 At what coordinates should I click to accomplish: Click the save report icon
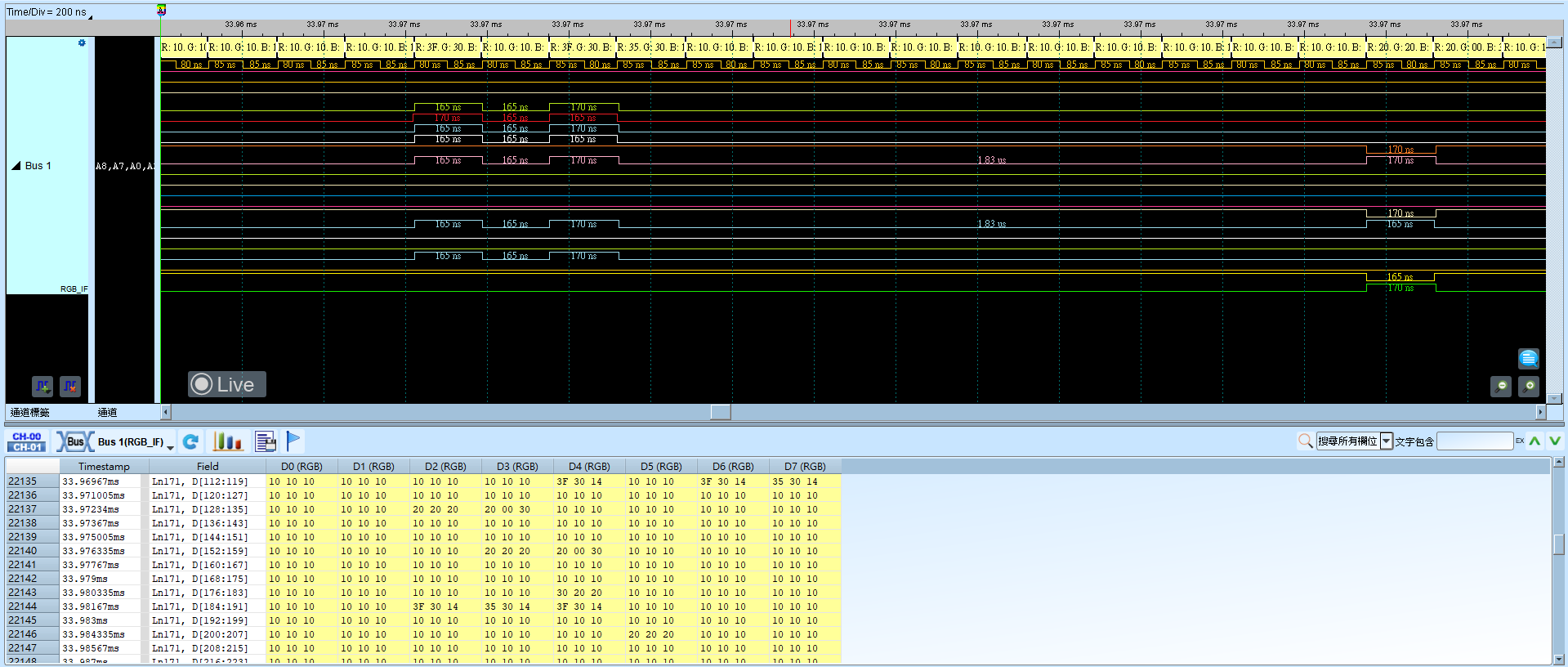coord(266,442)
